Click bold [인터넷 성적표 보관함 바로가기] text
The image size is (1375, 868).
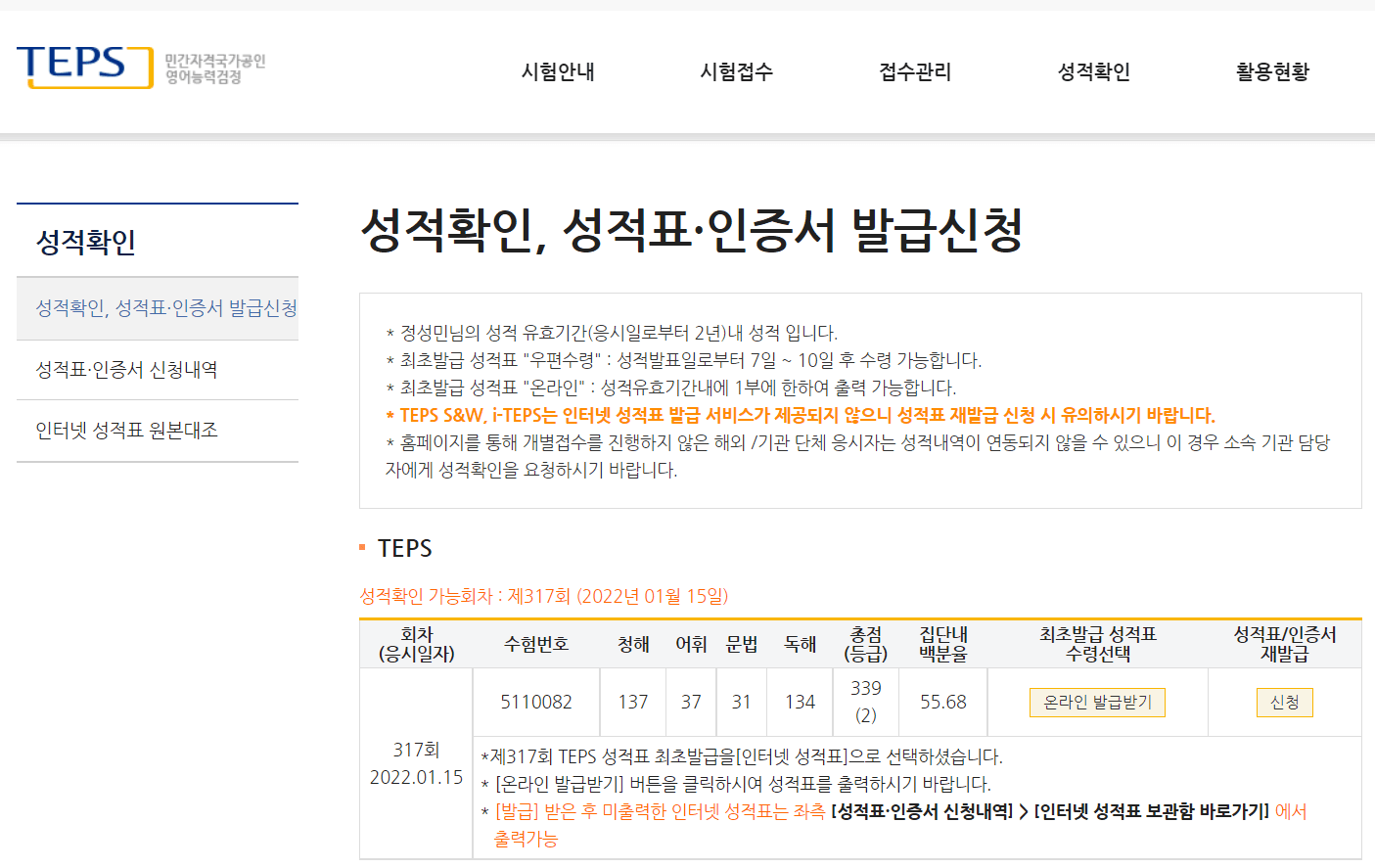click(x=1152, y=811)
